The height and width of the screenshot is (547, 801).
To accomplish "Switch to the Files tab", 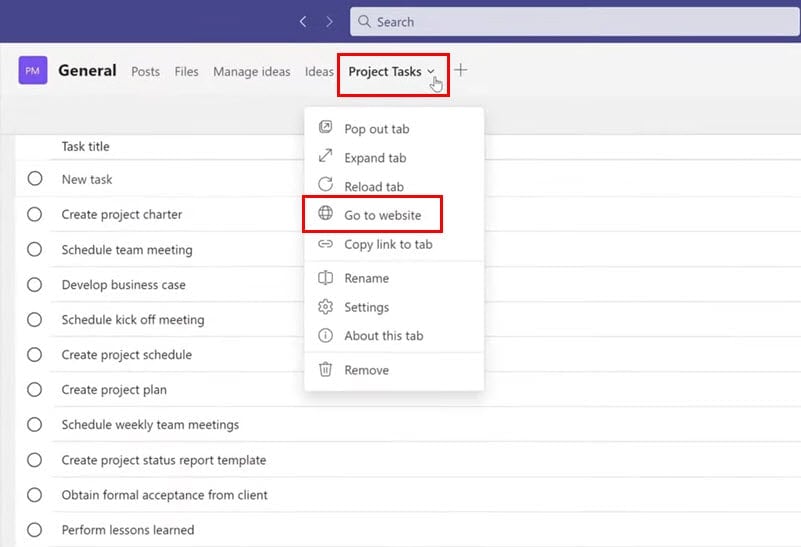I will 186,71.
